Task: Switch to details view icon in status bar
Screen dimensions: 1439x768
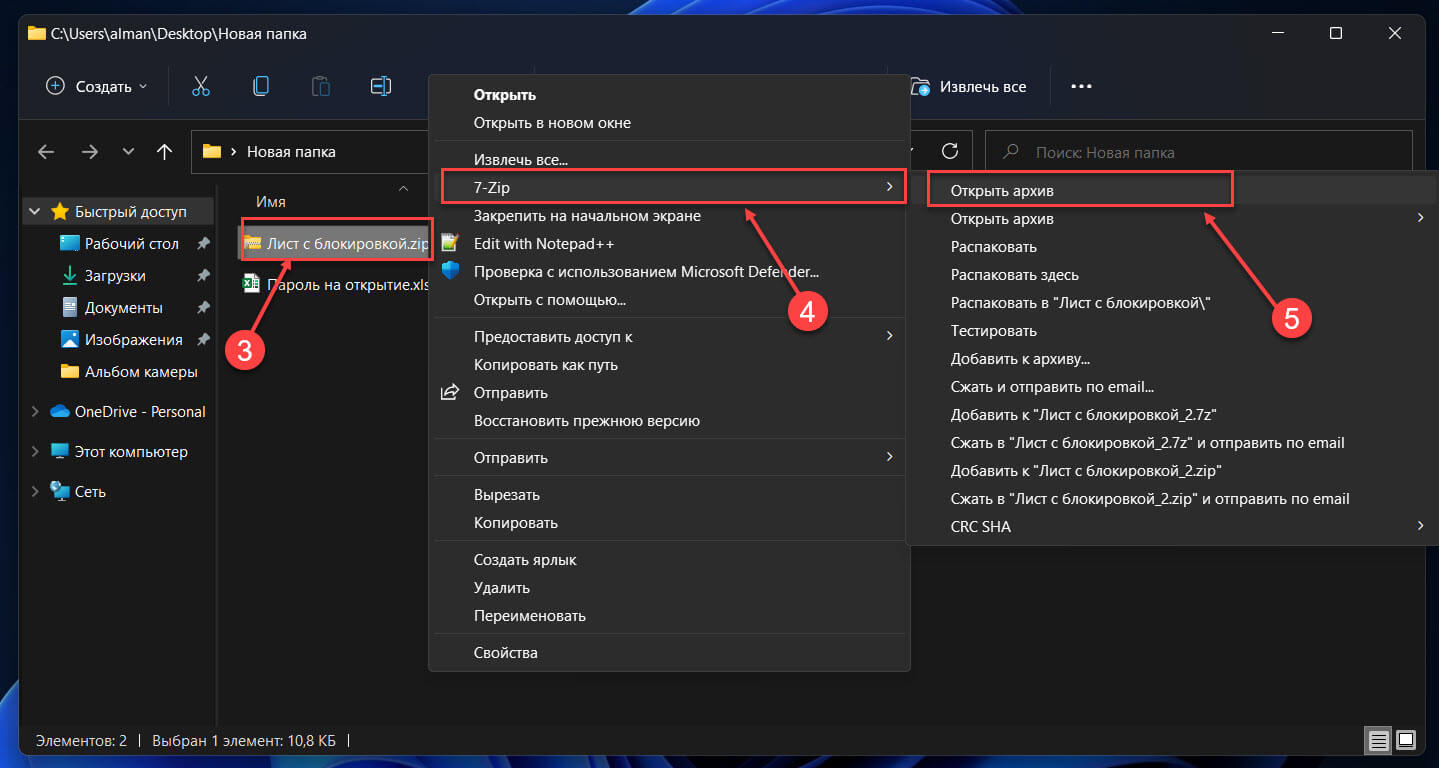Action: pos(1379,741)
